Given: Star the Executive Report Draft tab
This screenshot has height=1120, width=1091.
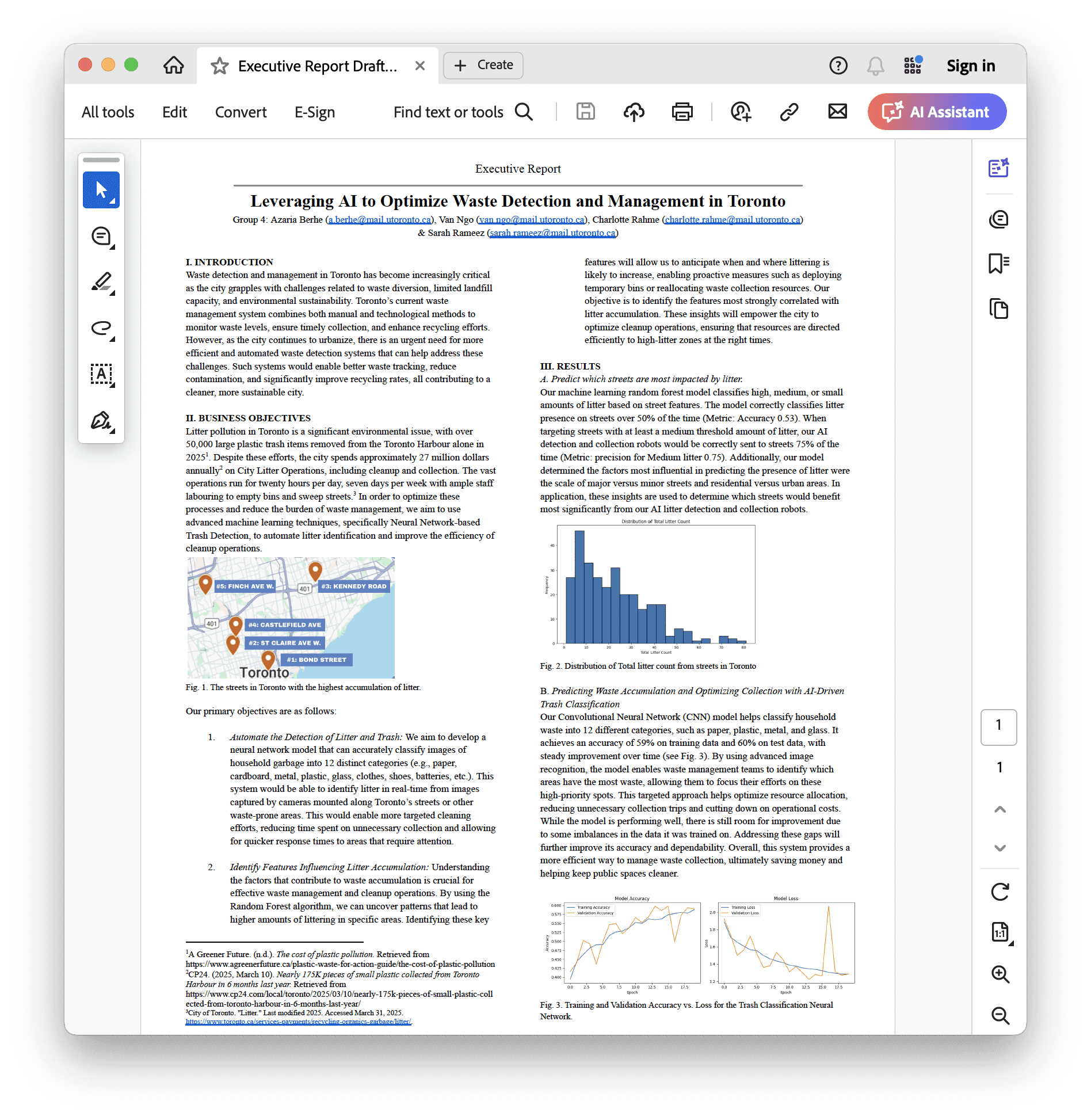Looking at the screenshot, I should coord(219,66).
